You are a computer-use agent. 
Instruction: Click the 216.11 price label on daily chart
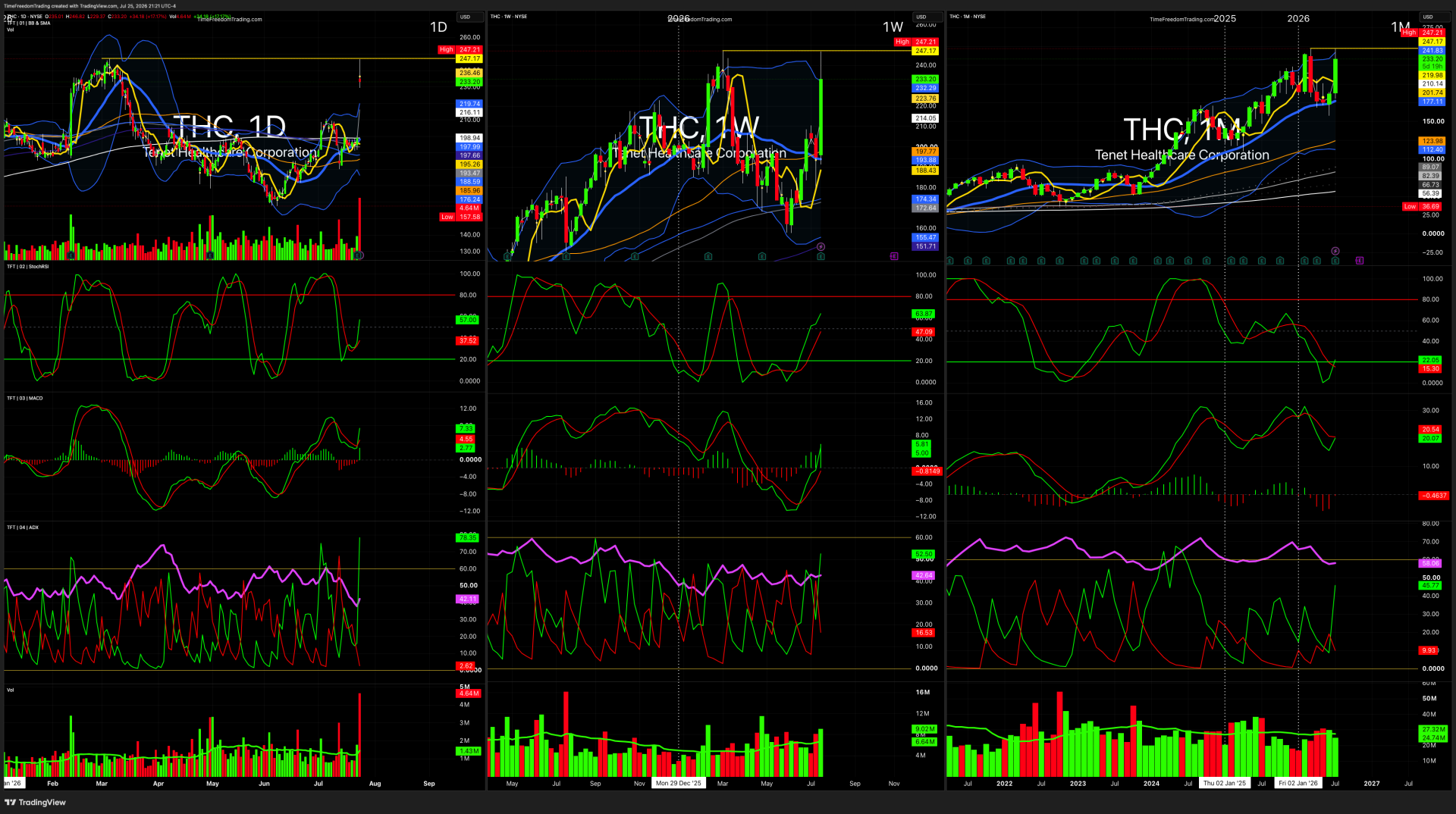click(469, 112)
